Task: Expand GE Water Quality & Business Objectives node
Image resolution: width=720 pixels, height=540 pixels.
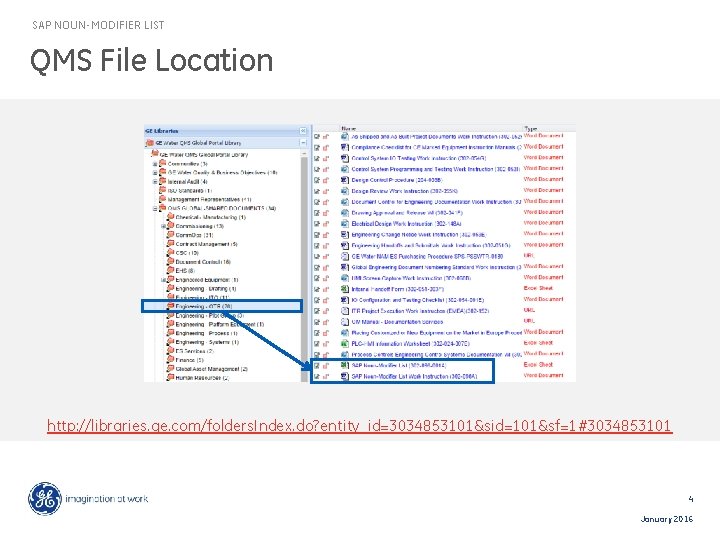Action: click(155, 173)
